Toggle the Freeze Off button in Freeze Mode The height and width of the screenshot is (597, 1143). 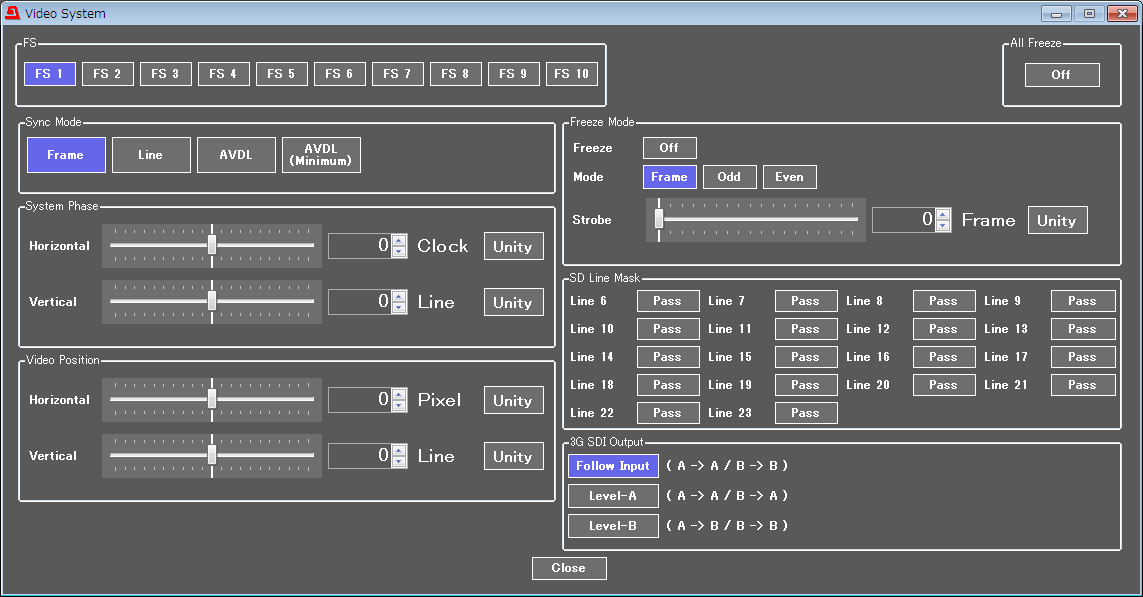pyautogui.click(x=669, y=148)
